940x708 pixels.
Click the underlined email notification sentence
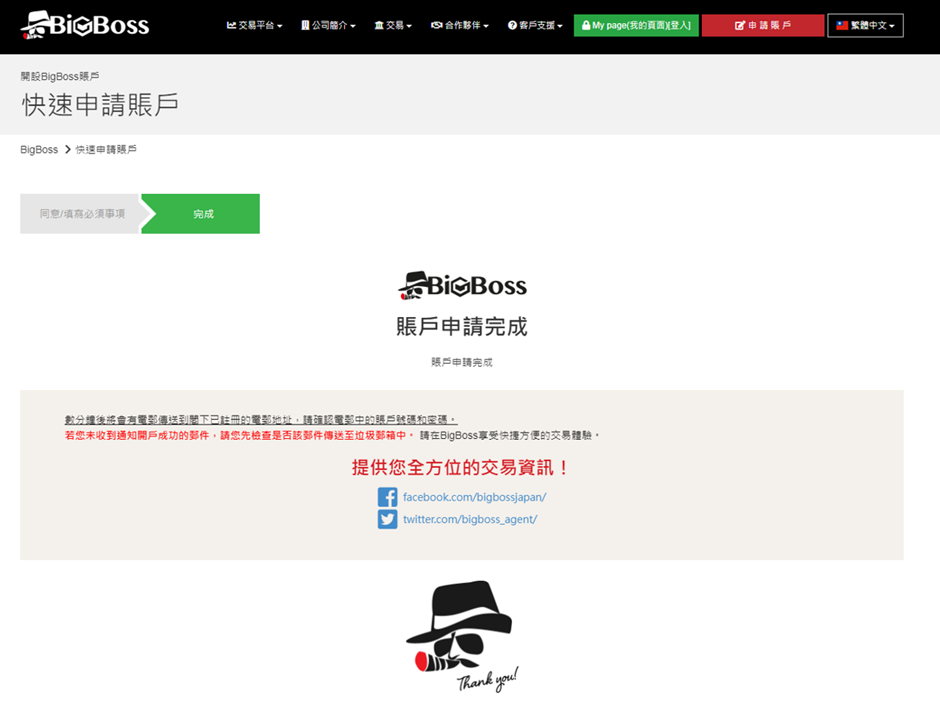coord(261,420)
